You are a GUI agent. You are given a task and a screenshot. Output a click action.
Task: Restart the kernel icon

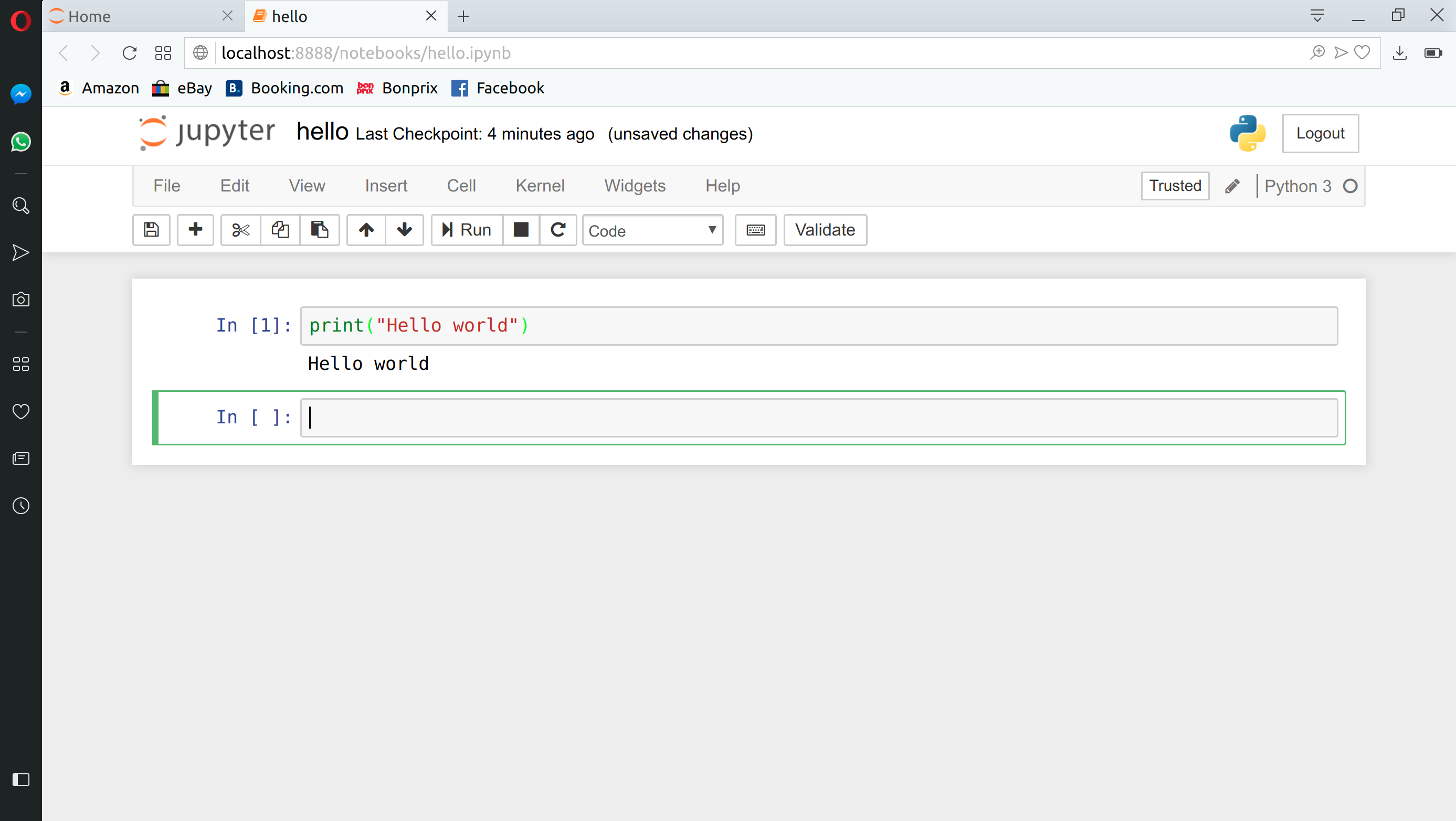tap(558, 230)
